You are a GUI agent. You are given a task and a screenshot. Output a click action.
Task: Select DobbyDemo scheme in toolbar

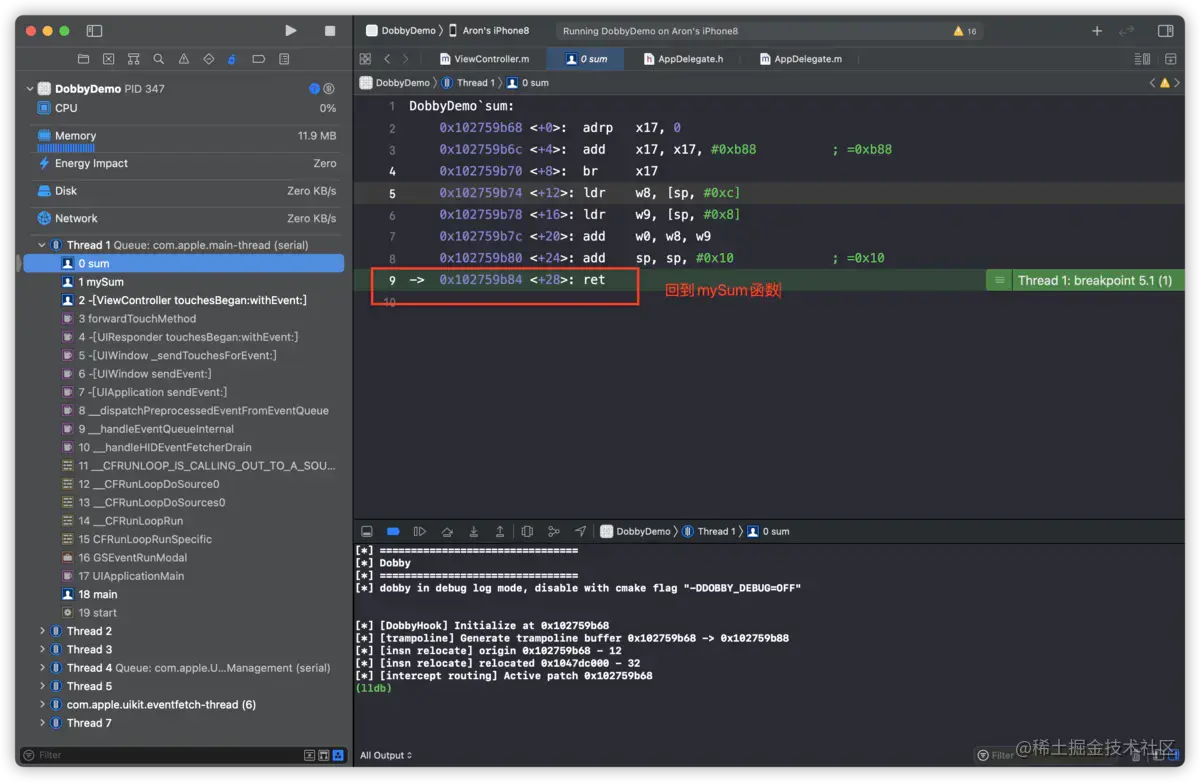coord(400,31)
